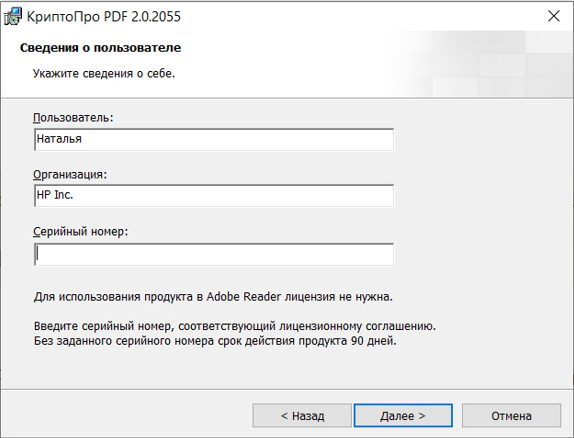Image resolution: width=574 pixels, height=438 pixels.
Task: Click the КриптоПро PDF title bar text
Action: 104,17
